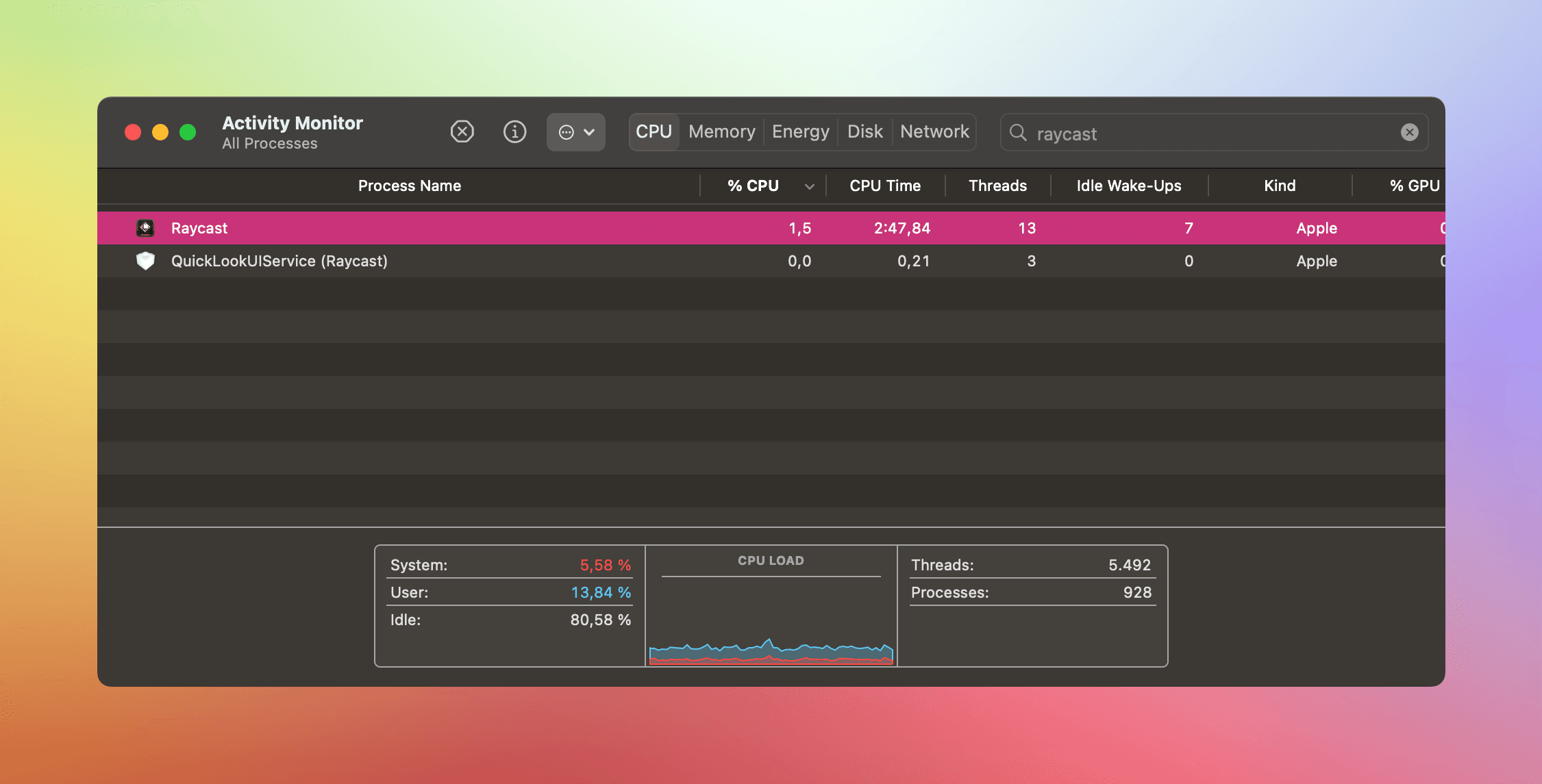Image resolution: width=1542 pixels, height=784 pixels.
Task: Click the Activity Monitor app title
Action: pos(293,123)
